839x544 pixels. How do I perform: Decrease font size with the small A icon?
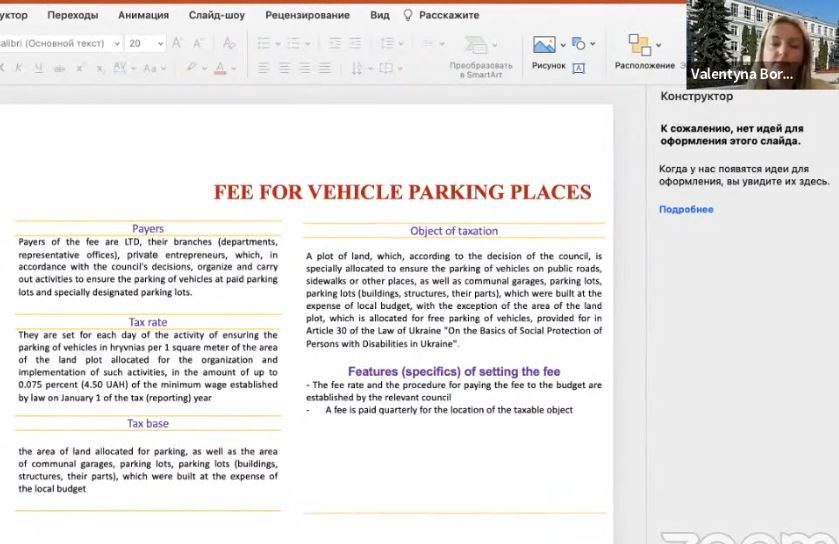[x=198, y=43]
